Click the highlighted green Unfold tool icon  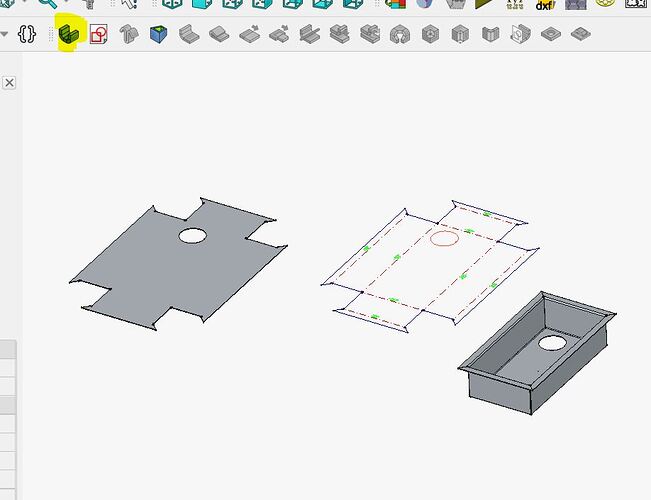click(x=69, y=34)
